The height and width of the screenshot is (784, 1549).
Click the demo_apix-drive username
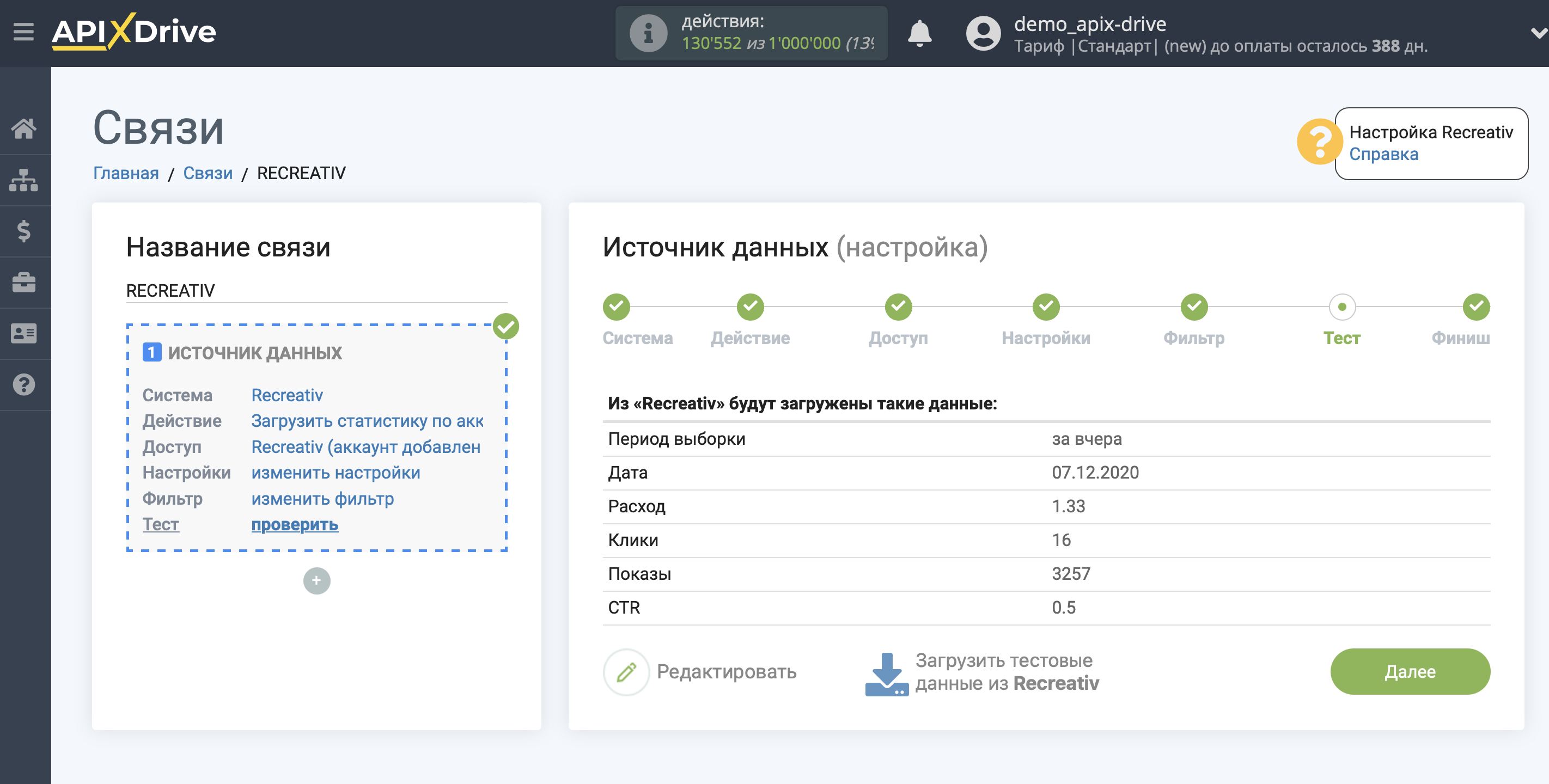tap(1090, 23)
